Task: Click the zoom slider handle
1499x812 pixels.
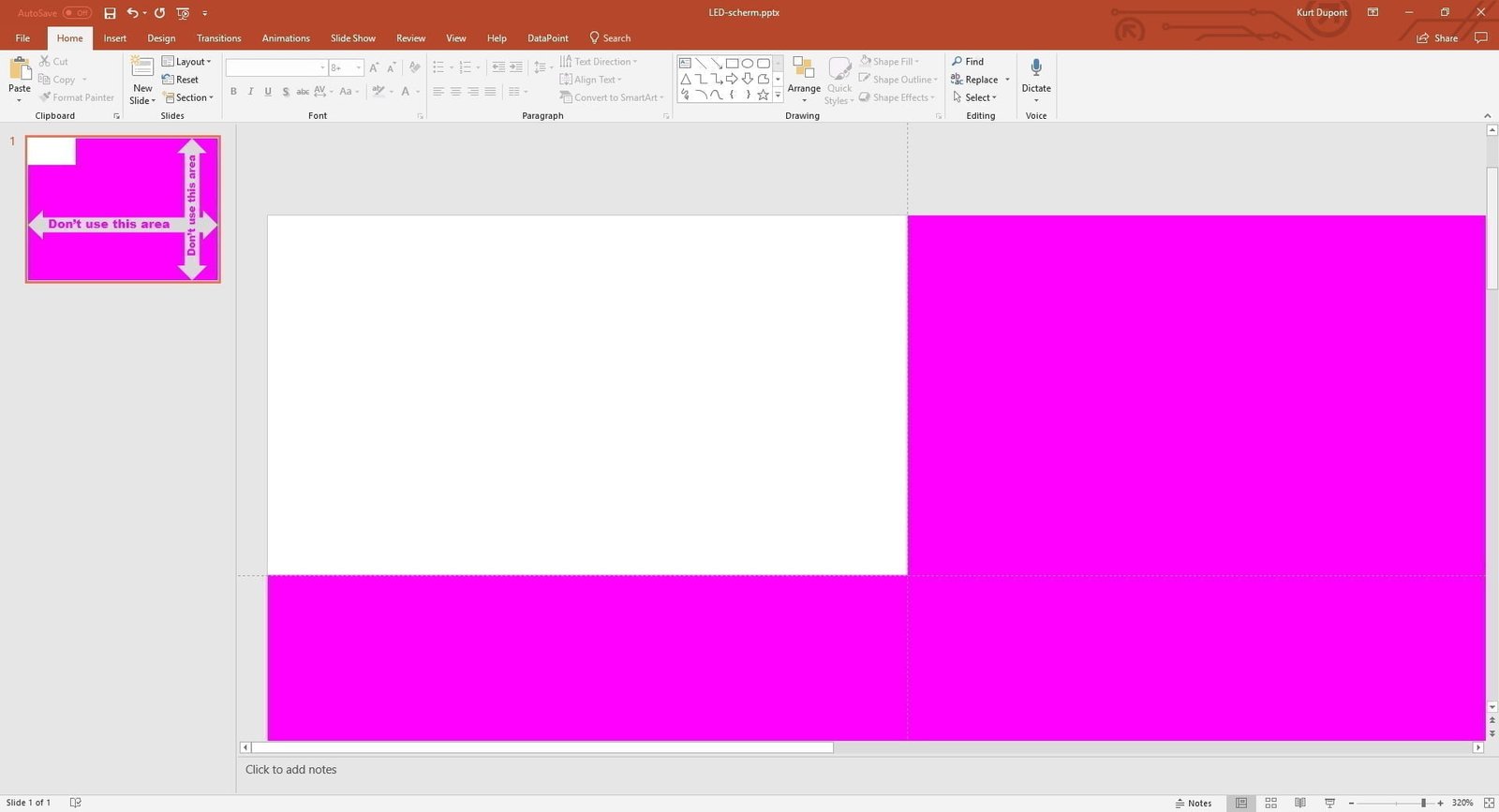Action: (1423, 803)
